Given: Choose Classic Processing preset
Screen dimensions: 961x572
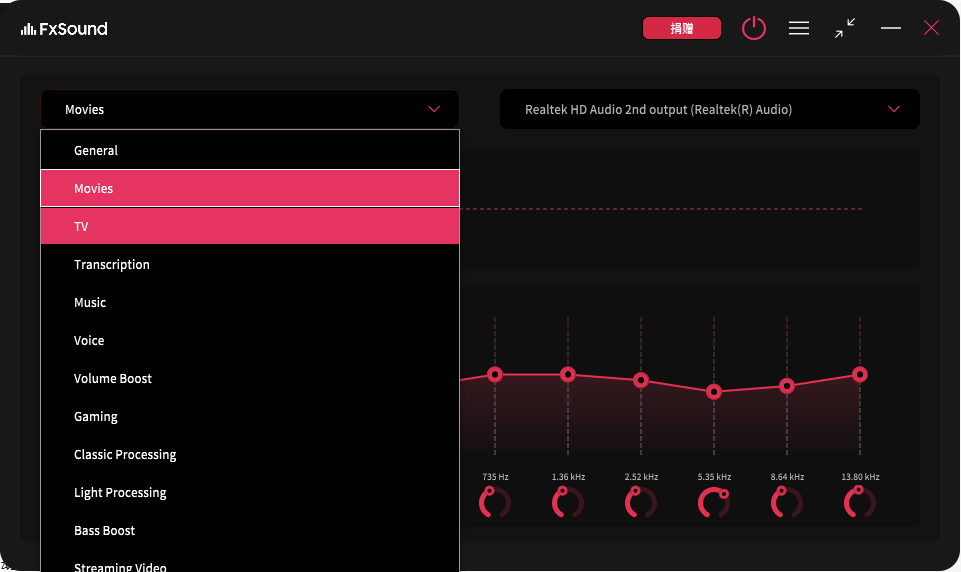Looking at the screenshot, I should (249, 454).
